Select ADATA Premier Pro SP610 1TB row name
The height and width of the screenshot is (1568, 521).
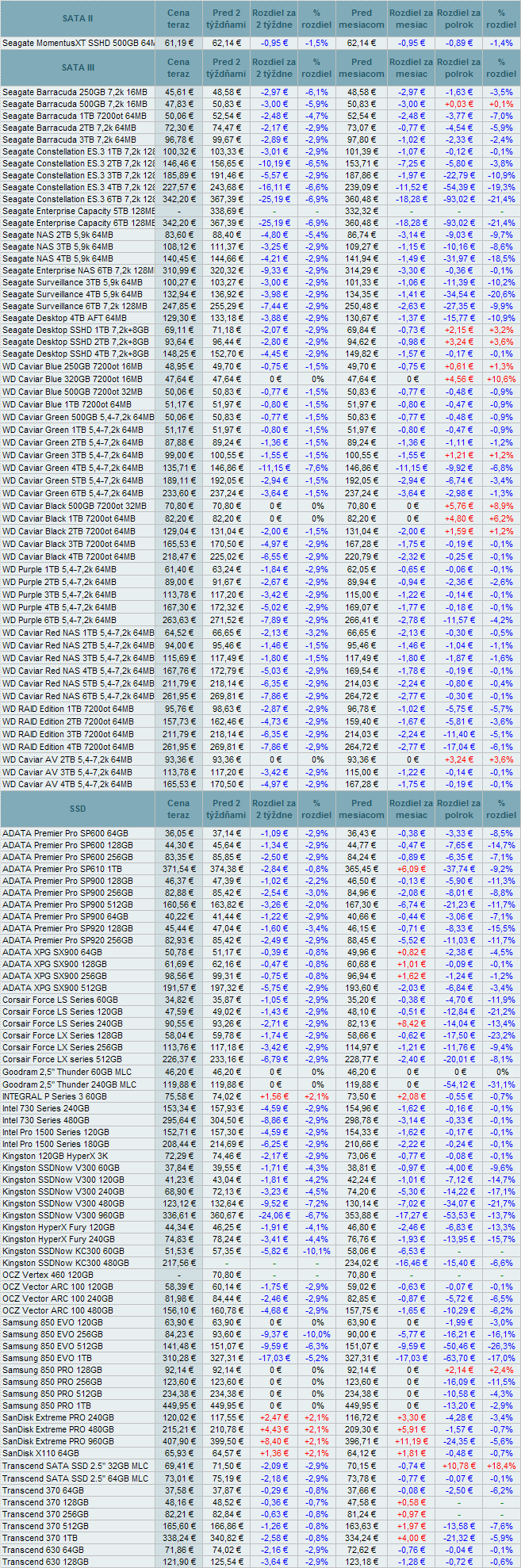coord(62,869)
